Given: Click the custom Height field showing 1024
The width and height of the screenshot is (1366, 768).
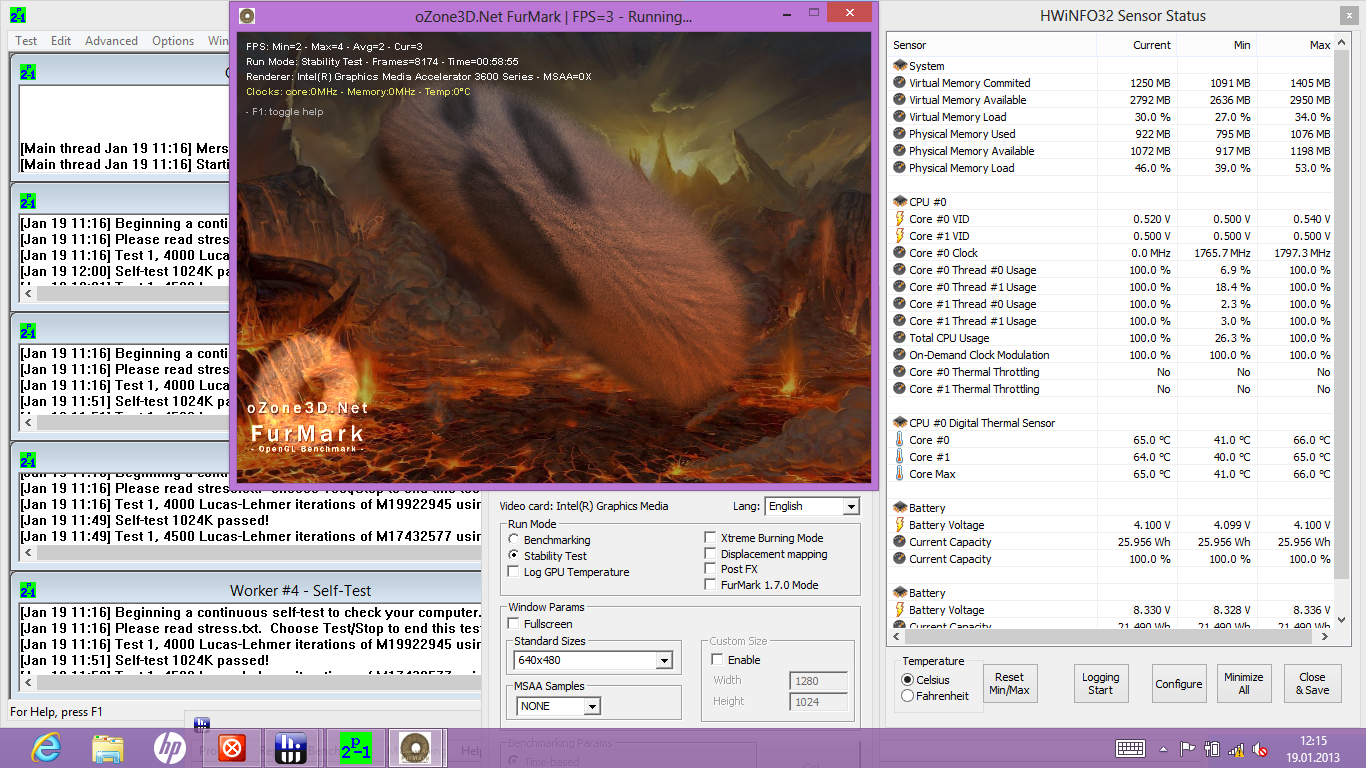Looking at the screenshot, I should (x=819, y=702).
